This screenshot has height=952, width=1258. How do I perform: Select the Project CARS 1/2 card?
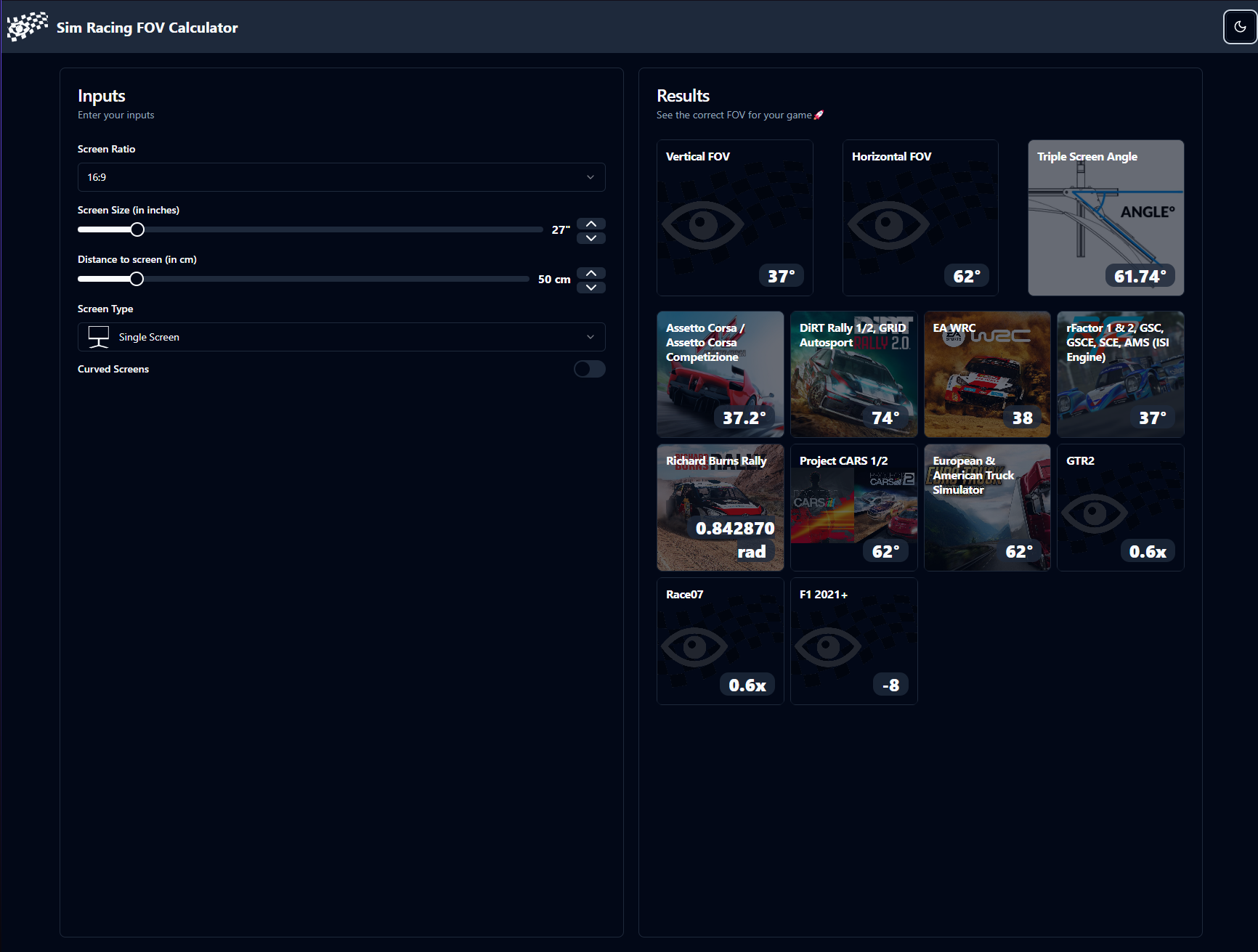[x=854, y=508]
